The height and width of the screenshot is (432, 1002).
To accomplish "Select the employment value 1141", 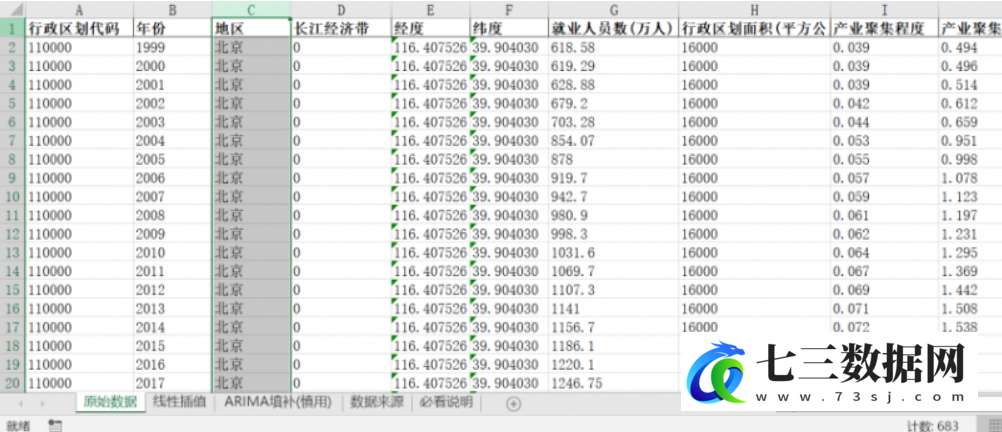I will (613, 308).
